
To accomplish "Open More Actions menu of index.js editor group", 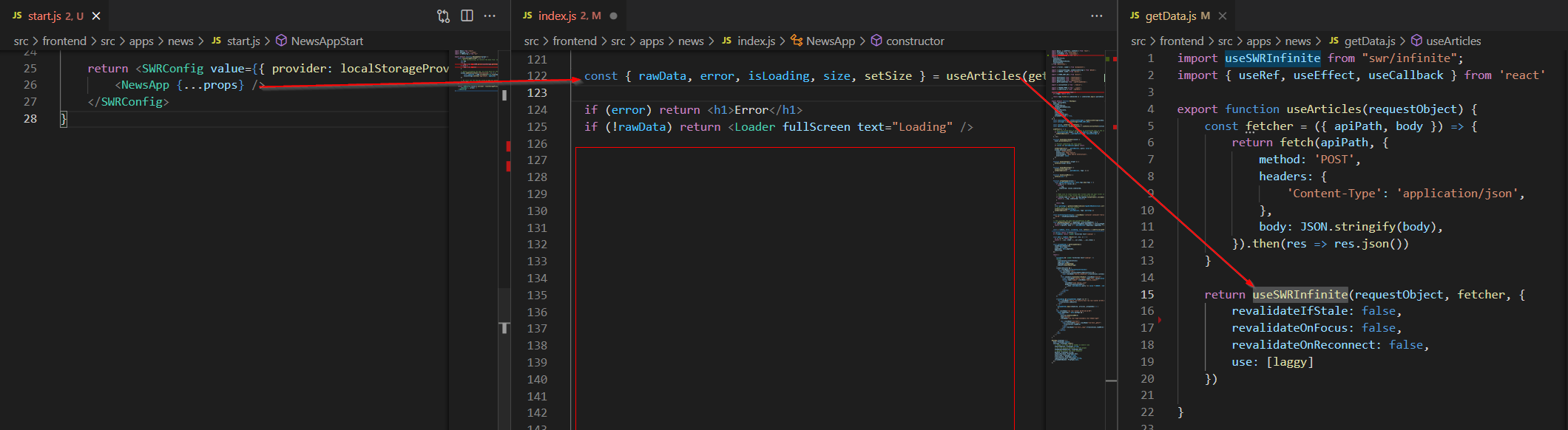I will [x=1096, y=16].
